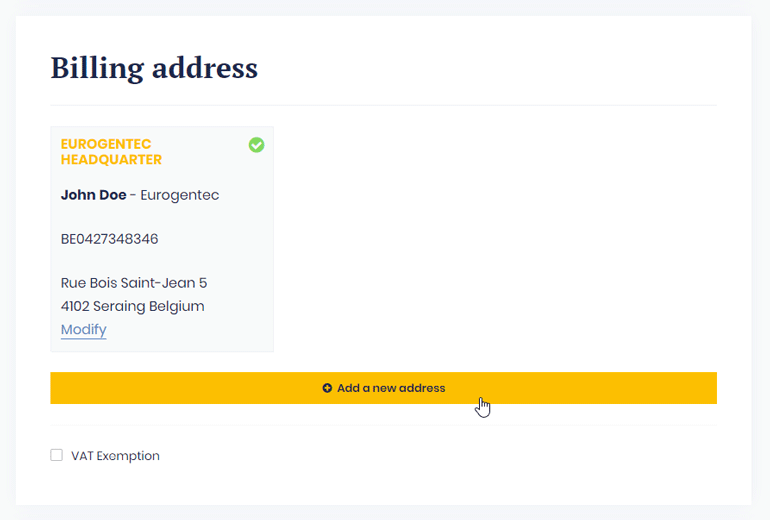Click the word Seraing in the address
Viewport: 770px width, 520px height.
point(123,306)
